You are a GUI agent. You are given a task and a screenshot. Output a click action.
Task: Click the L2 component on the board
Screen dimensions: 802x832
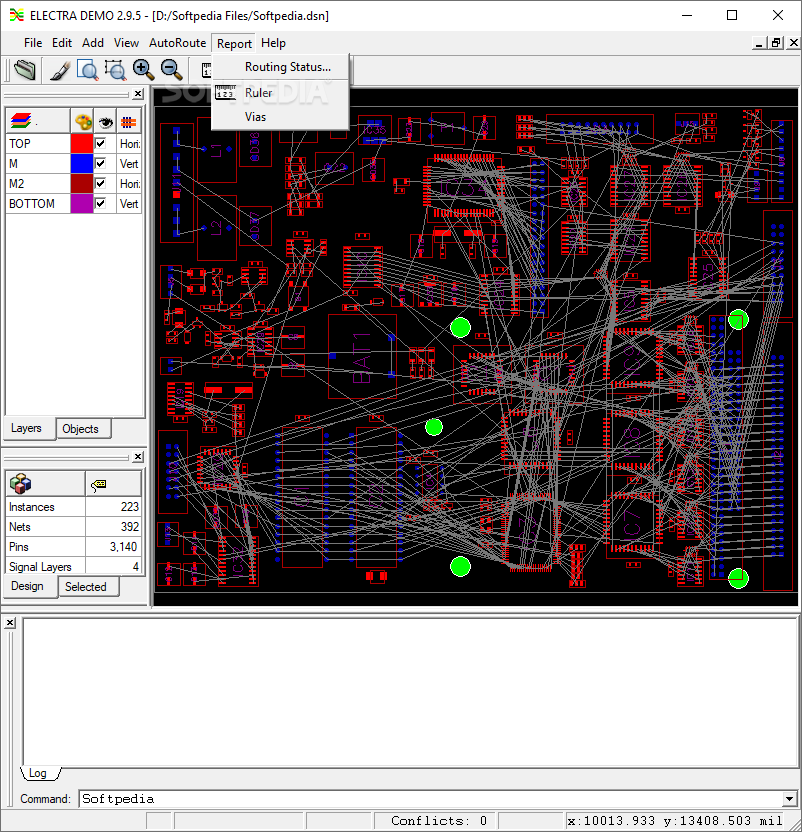pos(217,228)
